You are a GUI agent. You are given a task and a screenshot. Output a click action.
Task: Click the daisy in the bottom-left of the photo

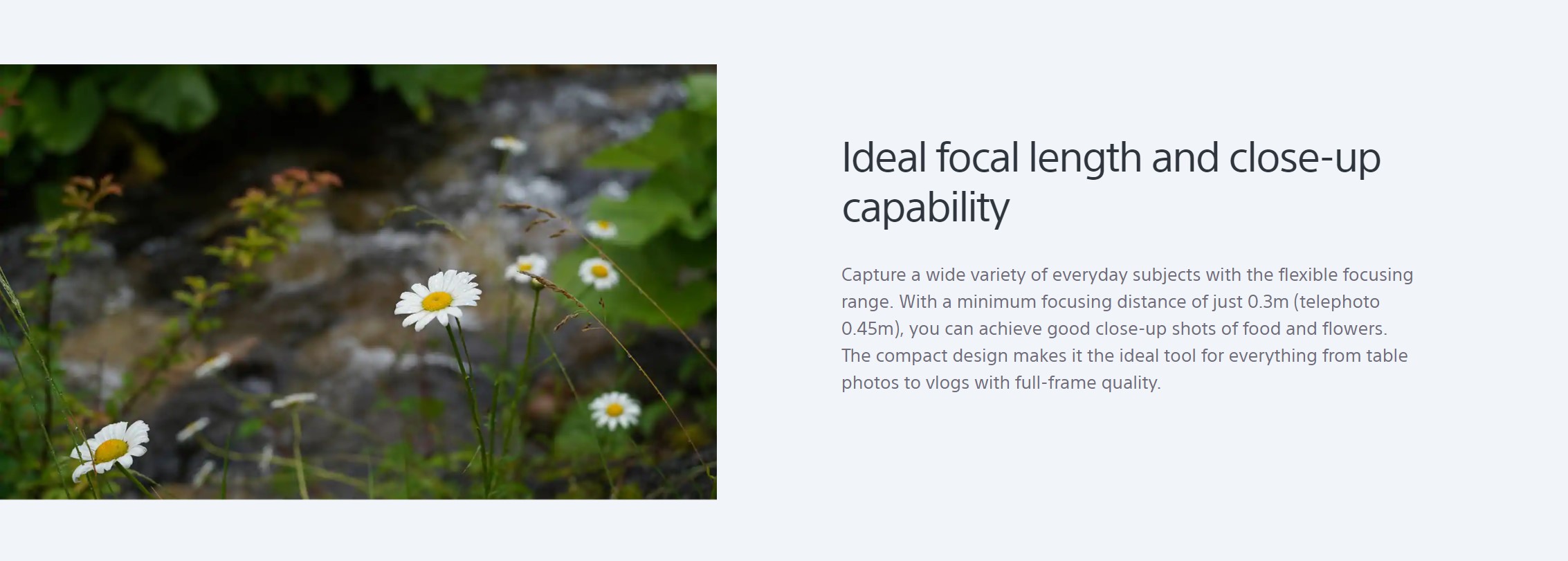(x=110, y=450)
